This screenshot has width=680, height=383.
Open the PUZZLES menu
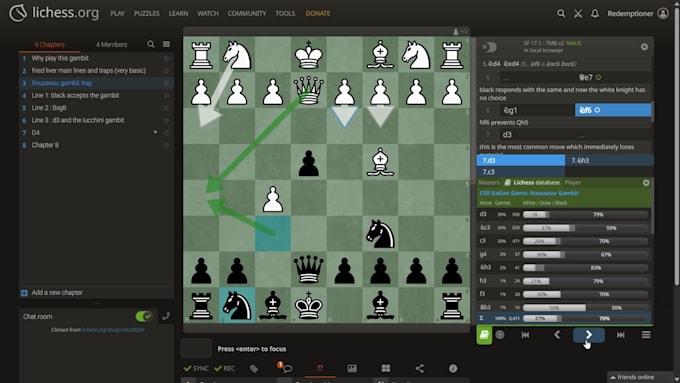(x=147, y=13)
